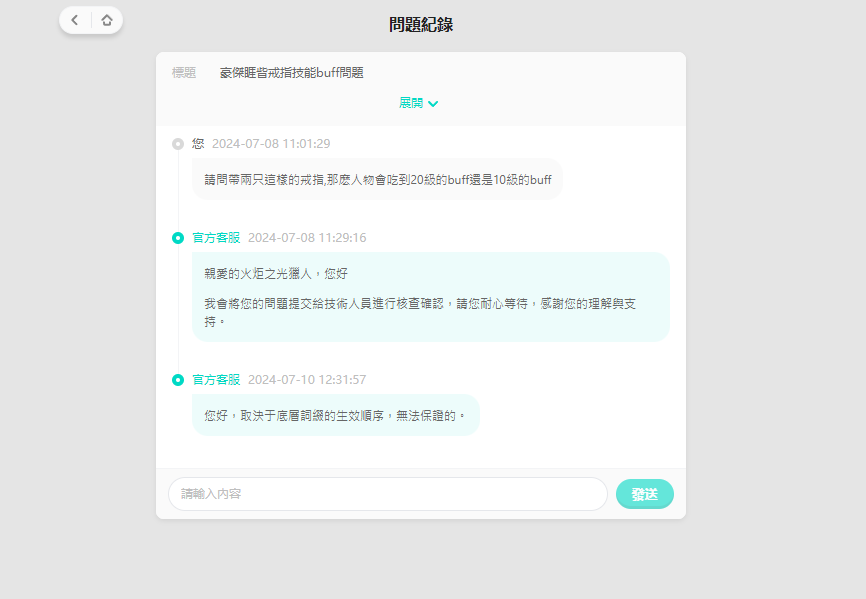Click the 標題 header label
This screenshot has width=866, height=599.
coord(183,72)
